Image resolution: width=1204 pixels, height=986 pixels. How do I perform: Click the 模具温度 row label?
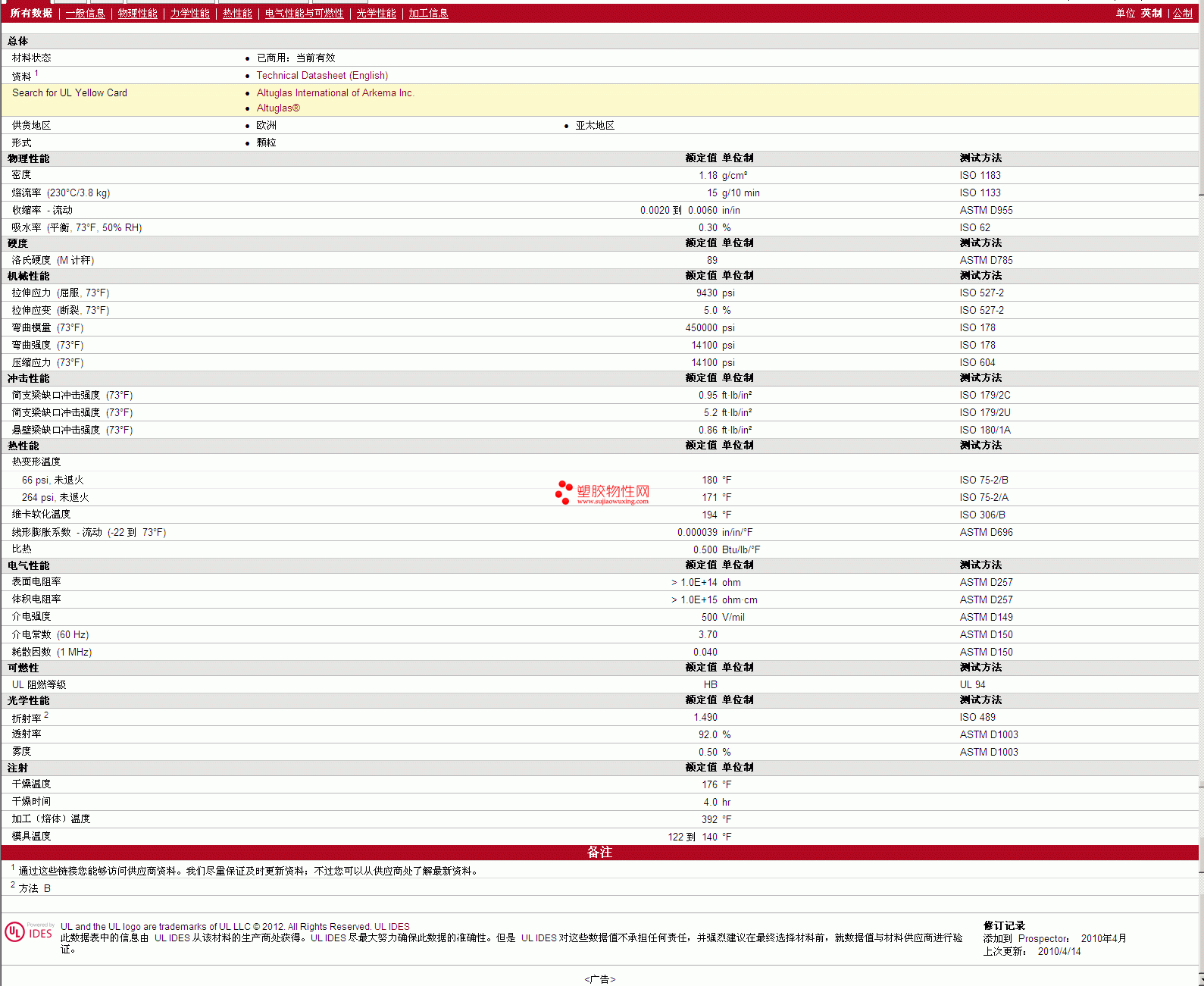(31, 836)
